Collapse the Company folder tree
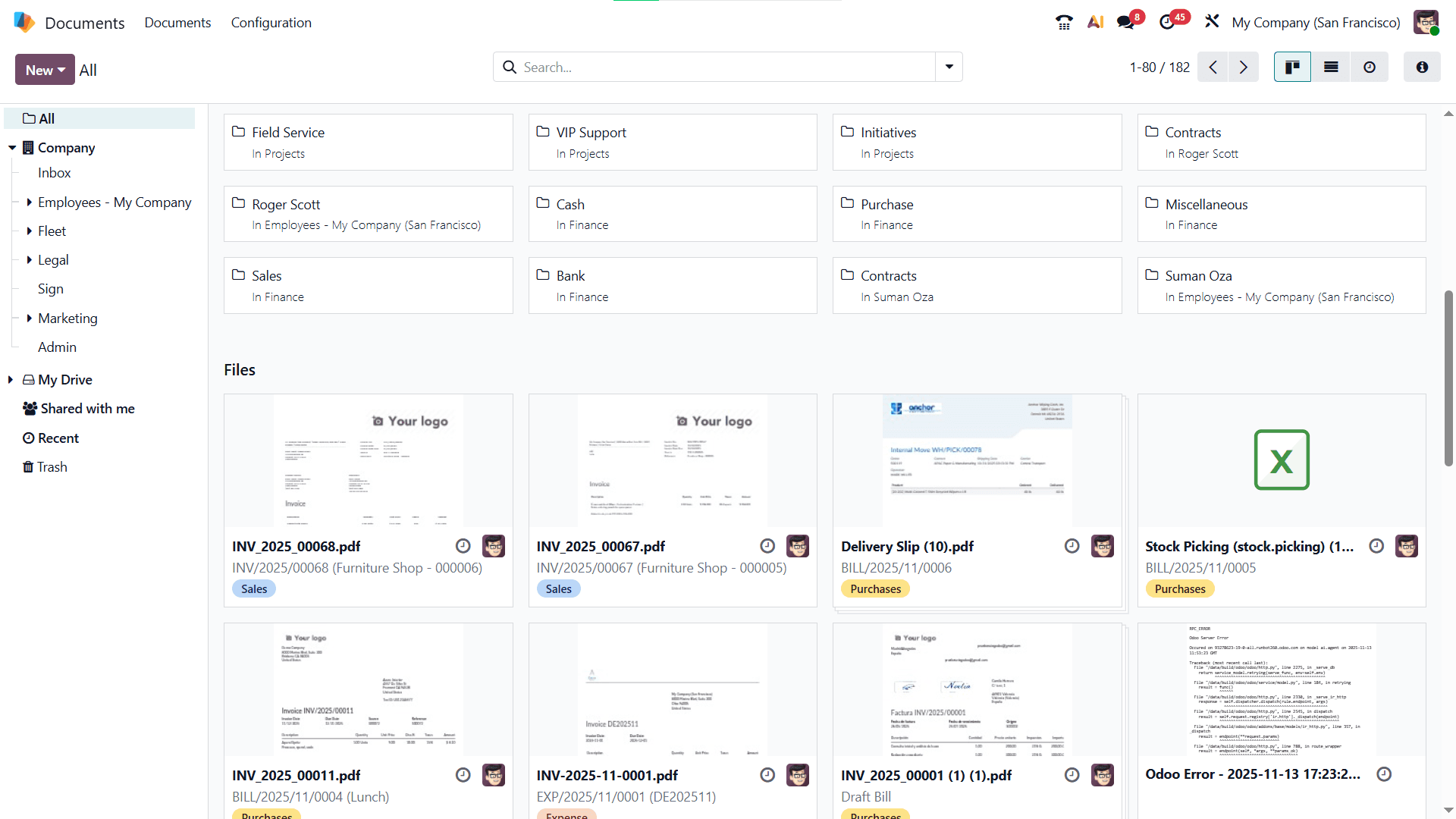Image resolution: width=1456 pixels, height=819 pixels. (11, 147)
